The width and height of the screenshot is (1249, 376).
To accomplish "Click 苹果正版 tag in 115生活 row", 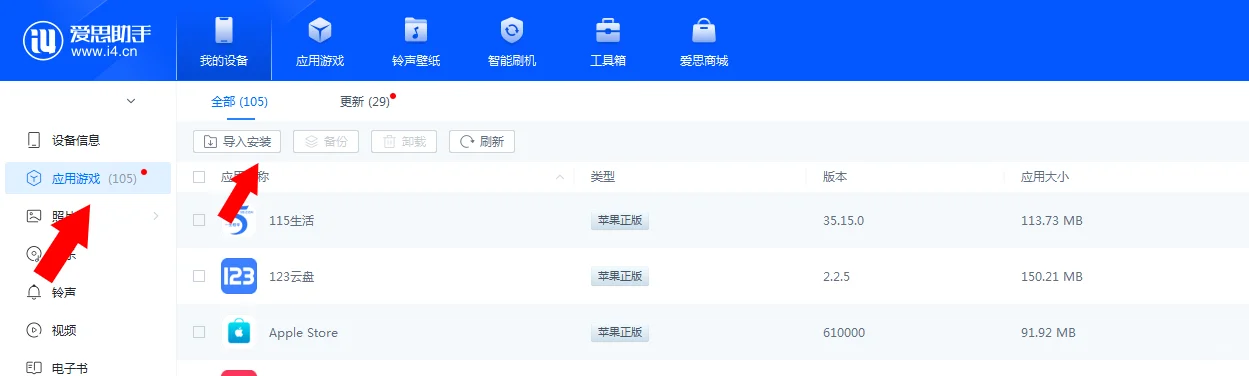I will pos(620,220).
